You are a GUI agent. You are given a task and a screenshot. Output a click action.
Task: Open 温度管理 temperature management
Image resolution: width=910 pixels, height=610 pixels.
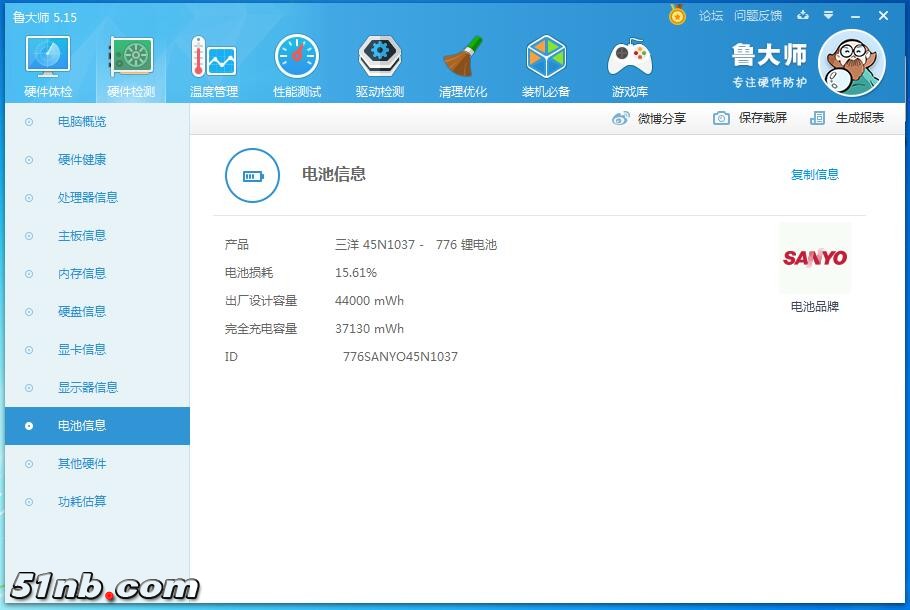click(x=213, y=65)
